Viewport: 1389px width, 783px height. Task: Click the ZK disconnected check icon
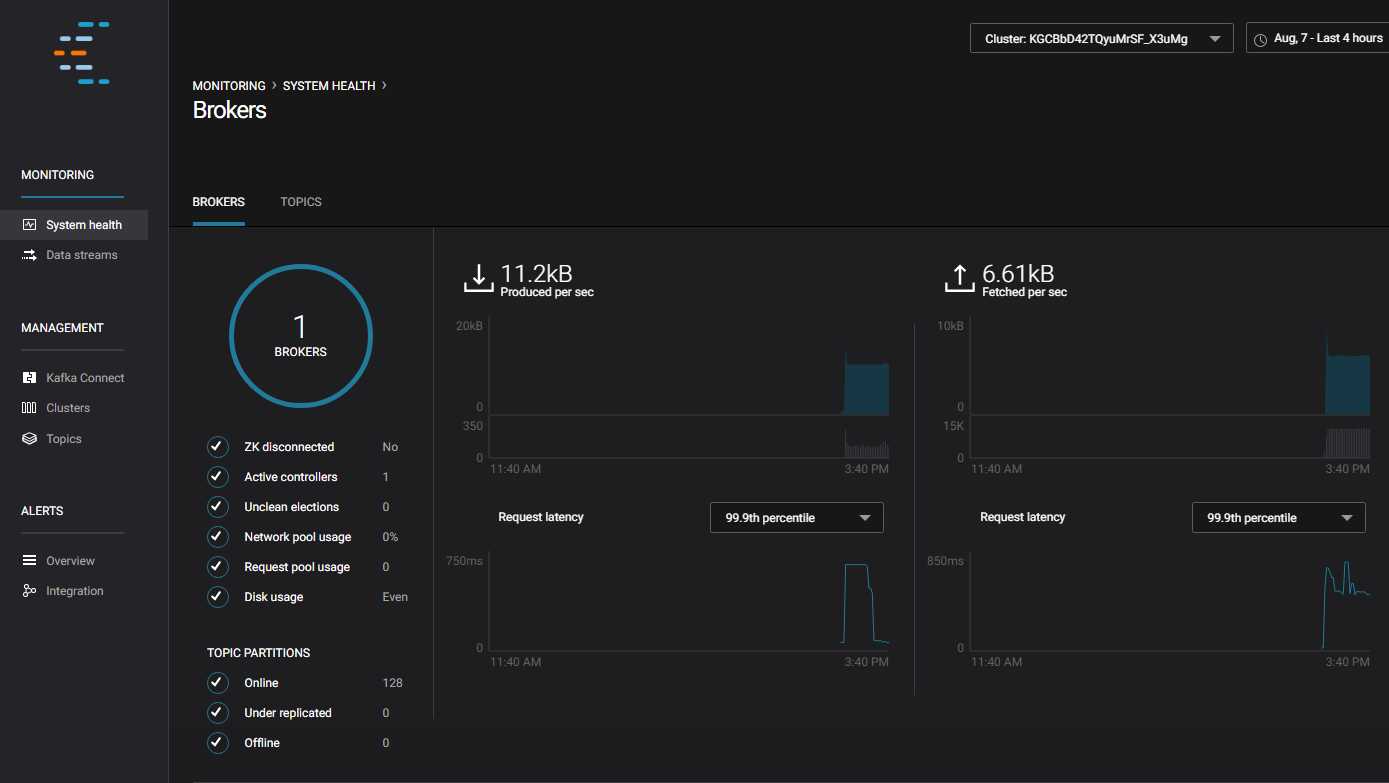218,447
